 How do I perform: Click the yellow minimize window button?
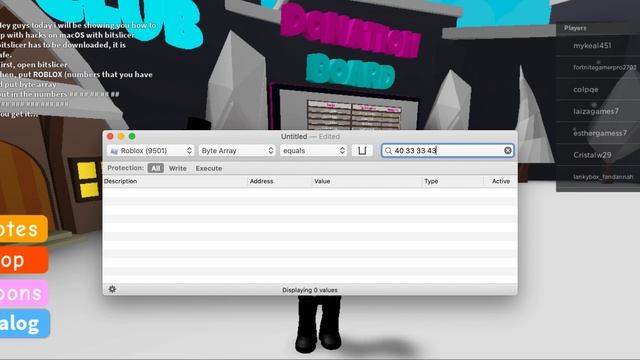[x=121, y=136]
